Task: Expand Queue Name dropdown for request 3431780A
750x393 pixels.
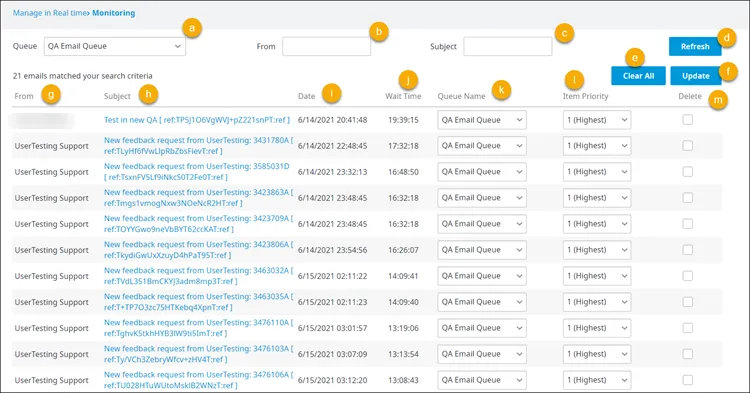Action: click(482, 146)
